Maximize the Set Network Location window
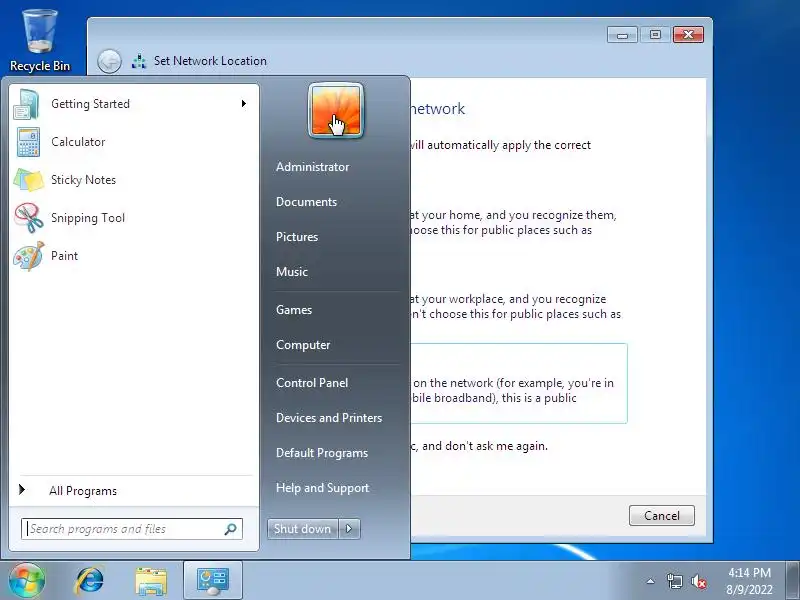This screenshot has height=600, width=800. 655,35
